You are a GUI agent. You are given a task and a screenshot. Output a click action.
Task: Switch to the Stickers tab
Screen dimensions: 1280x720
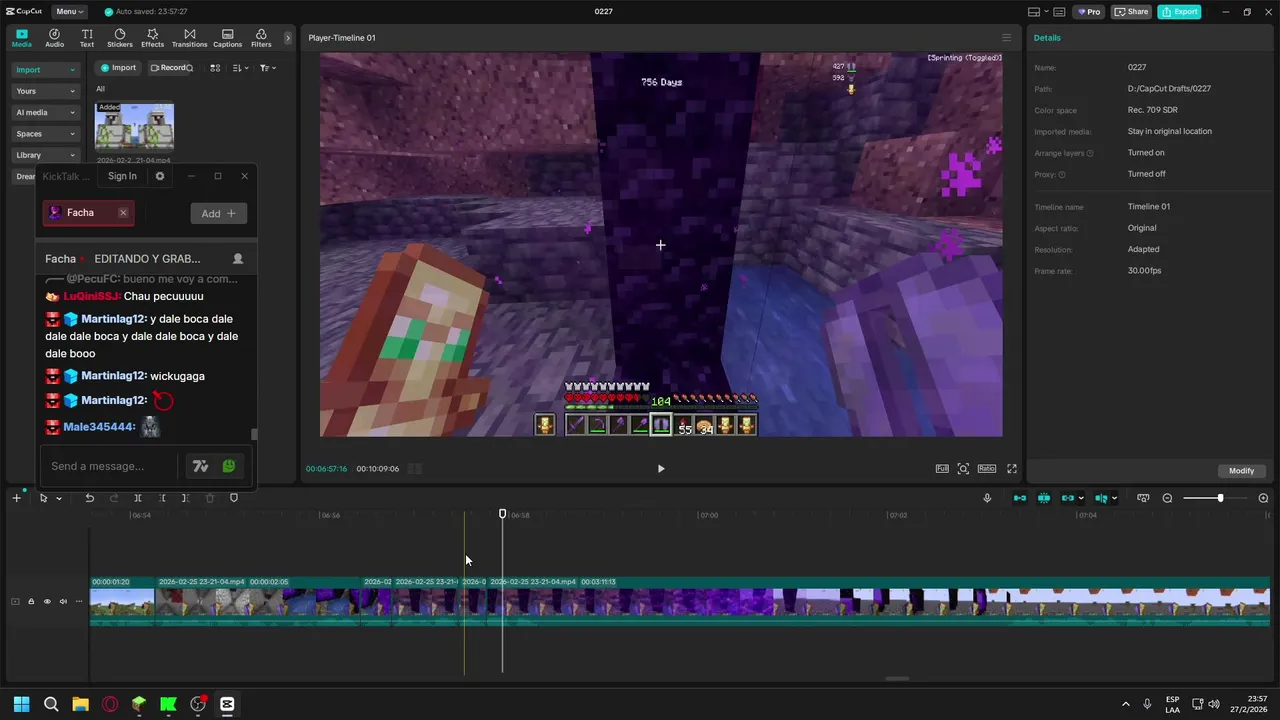point(120,38)
